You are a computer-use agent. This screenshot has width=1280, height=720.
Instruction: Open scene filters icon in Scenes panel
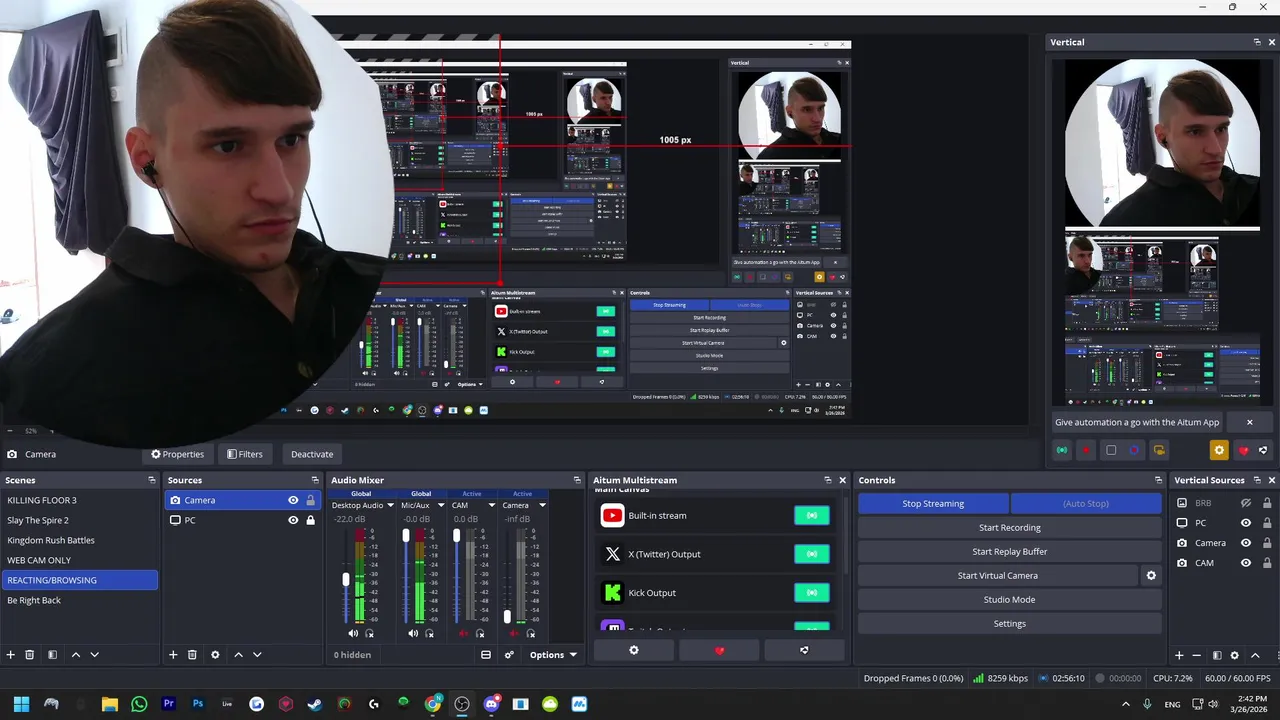coord(53,655)
